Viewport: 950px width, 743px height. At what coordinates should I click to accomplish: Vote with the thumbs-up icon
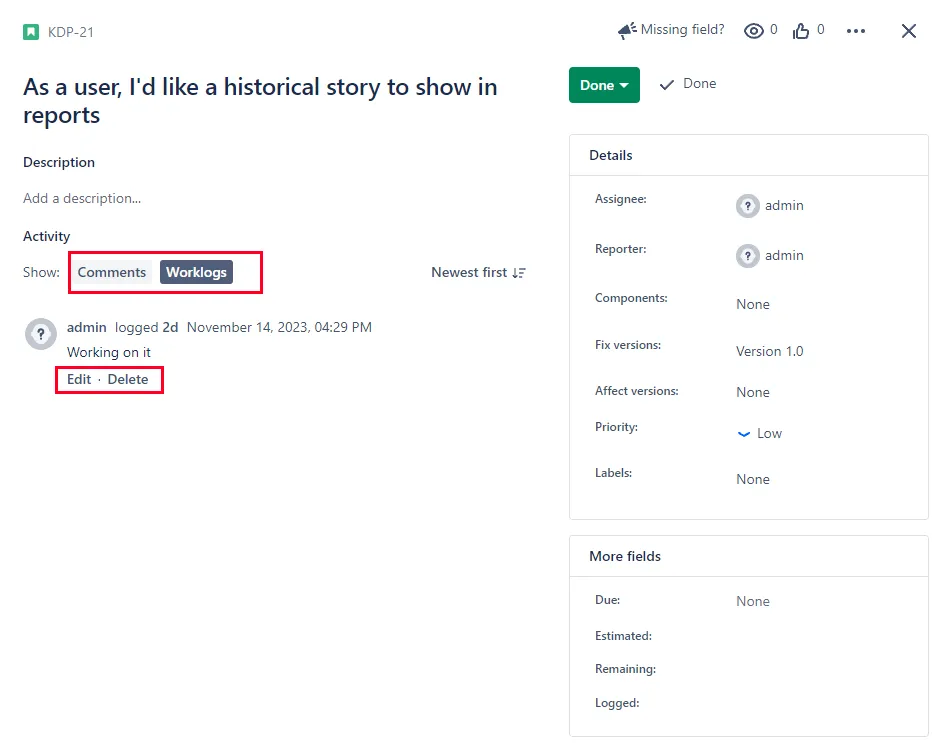pos(801,31)
